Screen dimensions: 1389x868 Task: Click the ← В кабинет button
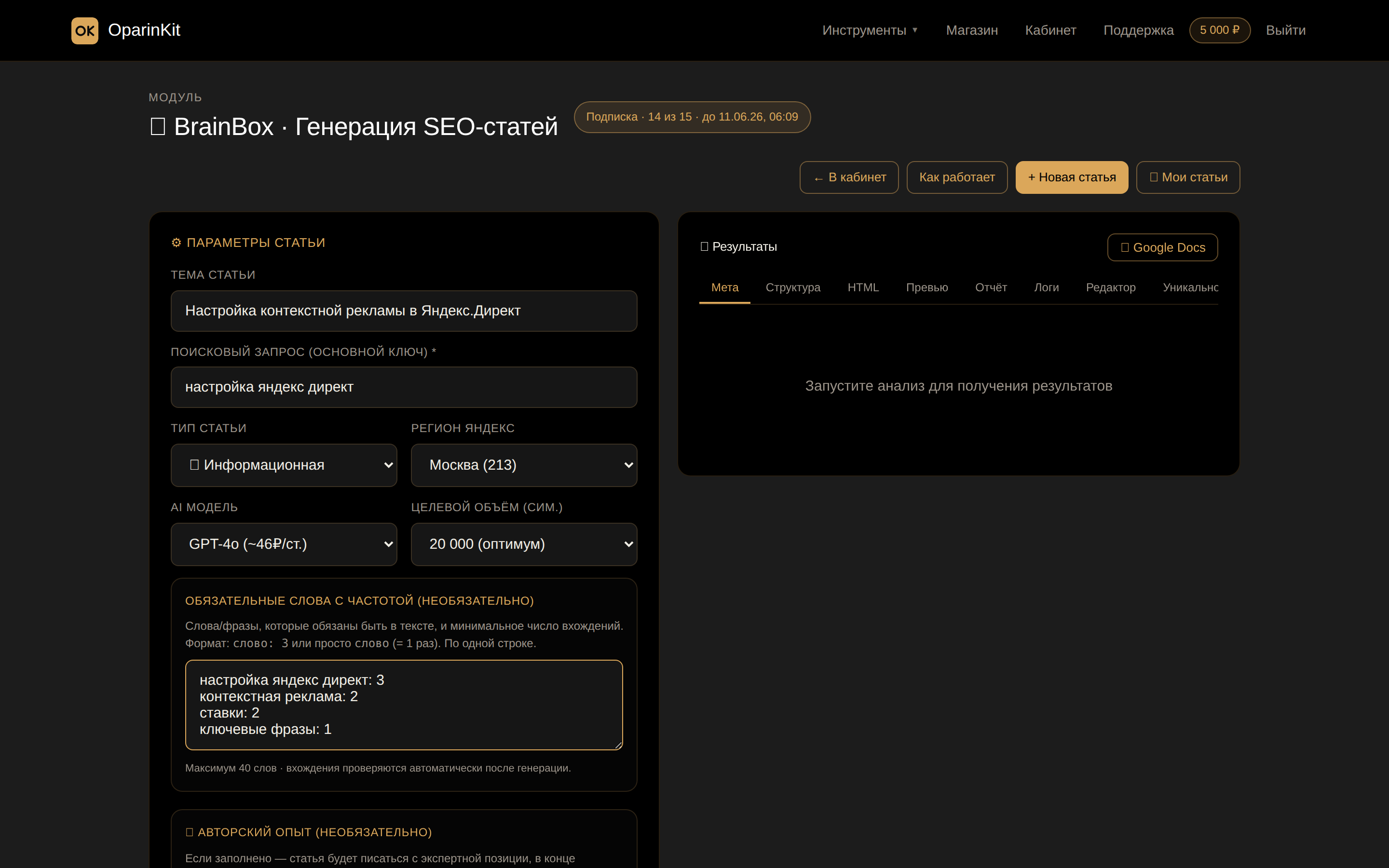(x=849, y=177)
